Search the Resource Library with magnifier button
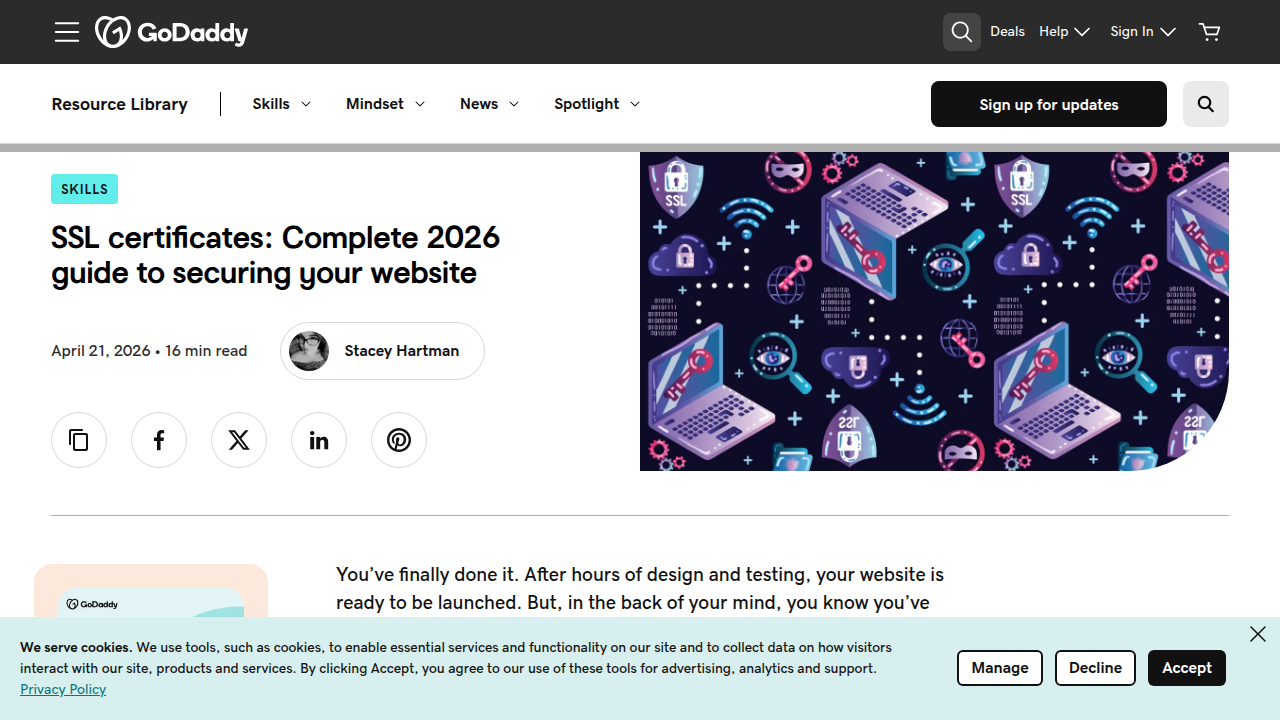The height and width of the screenshot is (720, 1280). point(1206,104)
